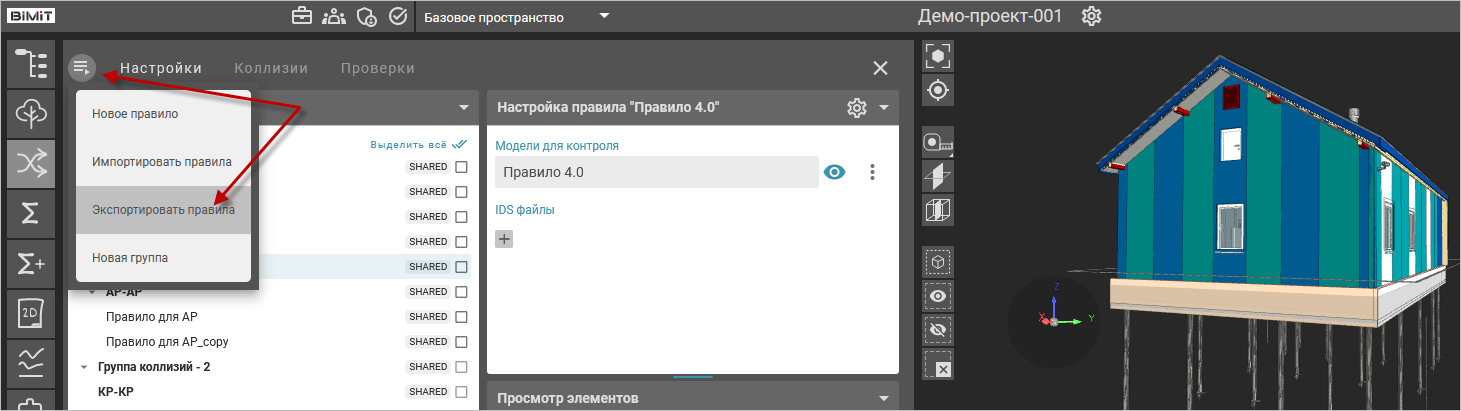Screen dimensions: 1461x411
Task: Click the sigma summation sidebar icon
Action: coord(31,214)
